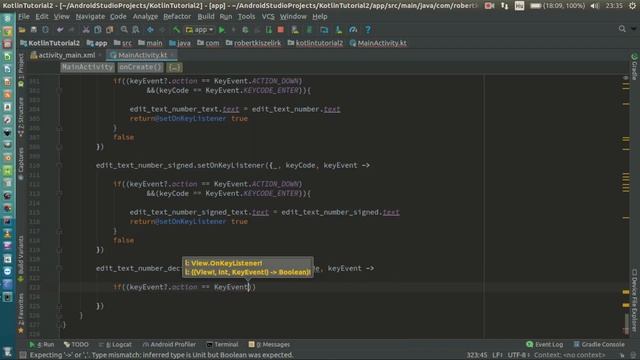Screen dimensions: 640x360
Task: Open the app run configuration dropdown
Action: (200, 30)
